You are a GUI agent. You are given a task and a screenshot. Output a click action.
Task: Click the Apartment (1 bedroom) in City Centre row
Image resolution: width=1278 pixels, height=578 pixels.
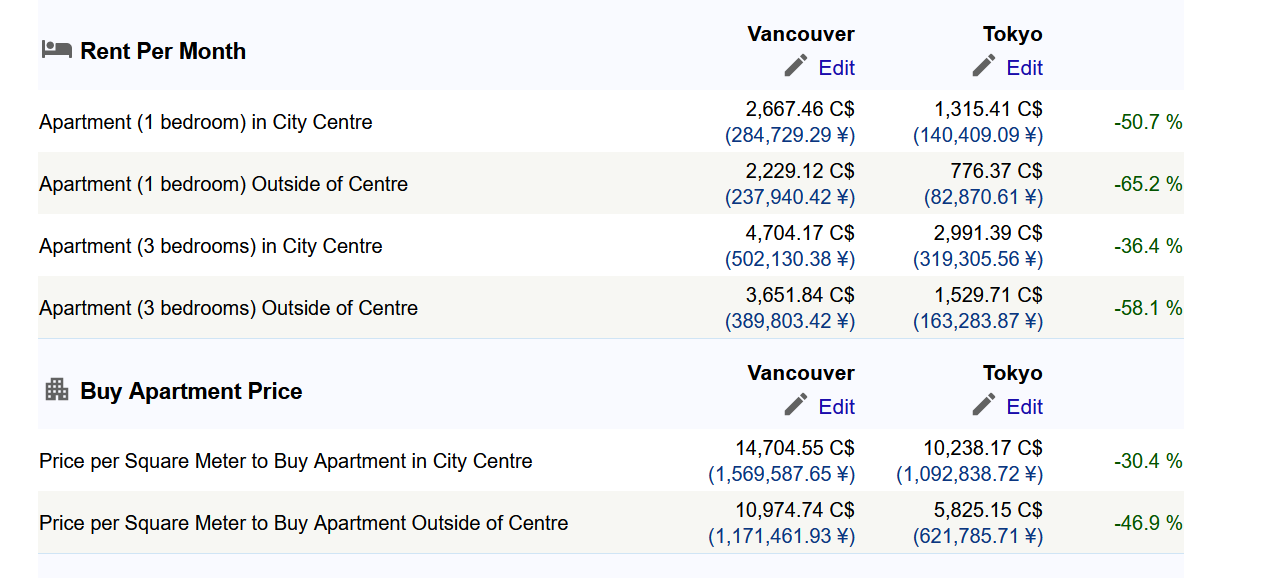(x=611, y=122)
